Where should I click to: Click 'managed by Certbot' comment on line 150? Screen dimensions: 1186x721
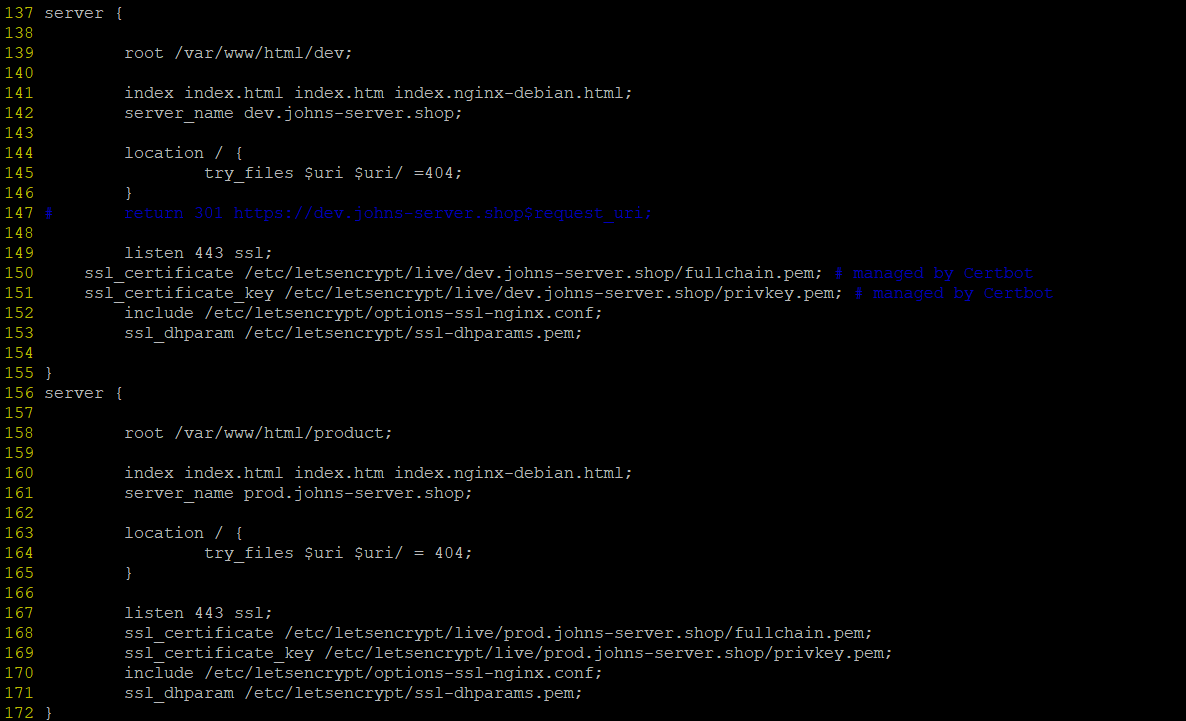click(x=942, y=273)
